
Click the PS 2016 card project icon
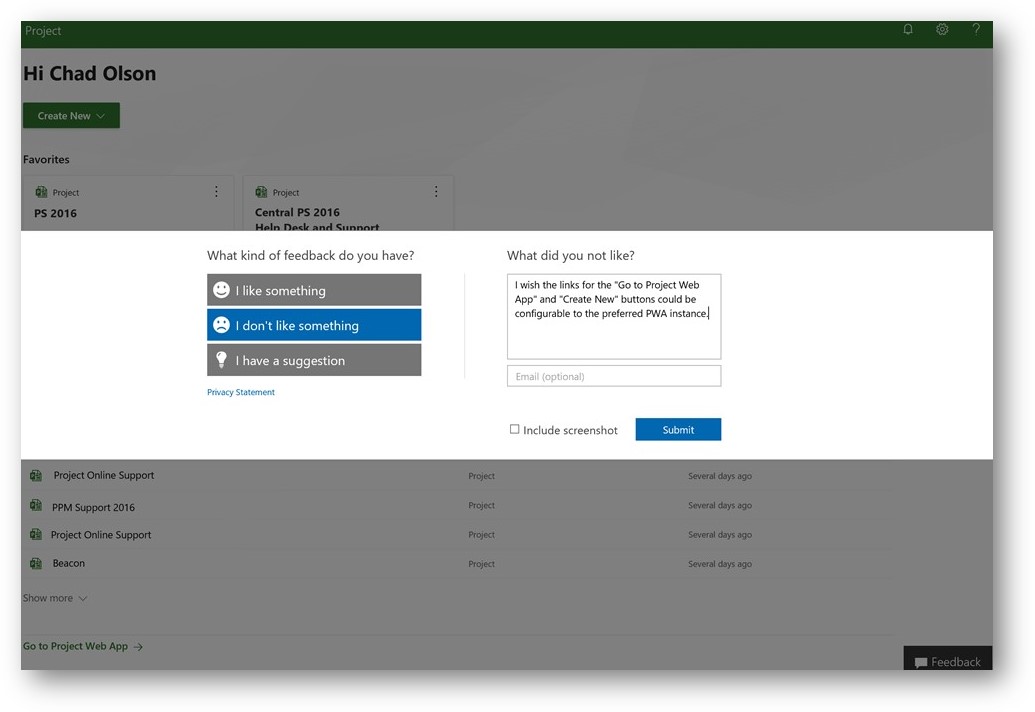point(41,192)
